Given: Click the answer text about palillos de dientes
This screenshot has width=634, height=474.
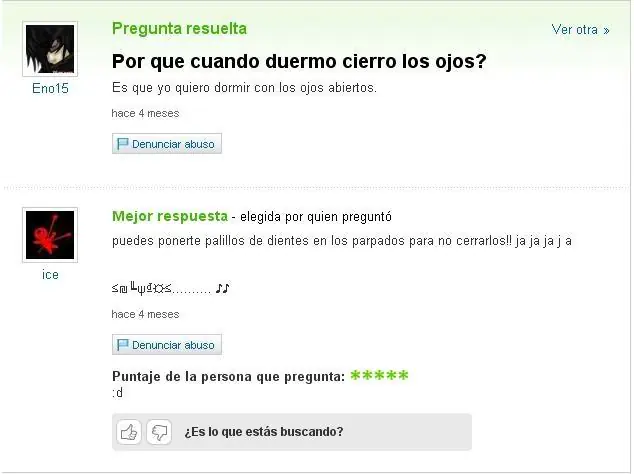Looking at the screenshot, I should [342, 241].
